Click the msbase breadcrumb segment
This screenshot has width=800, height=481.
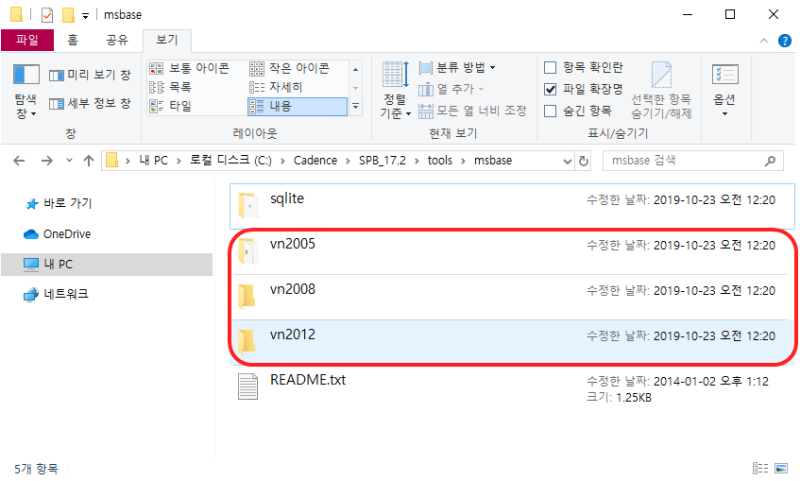coord(493,161)
